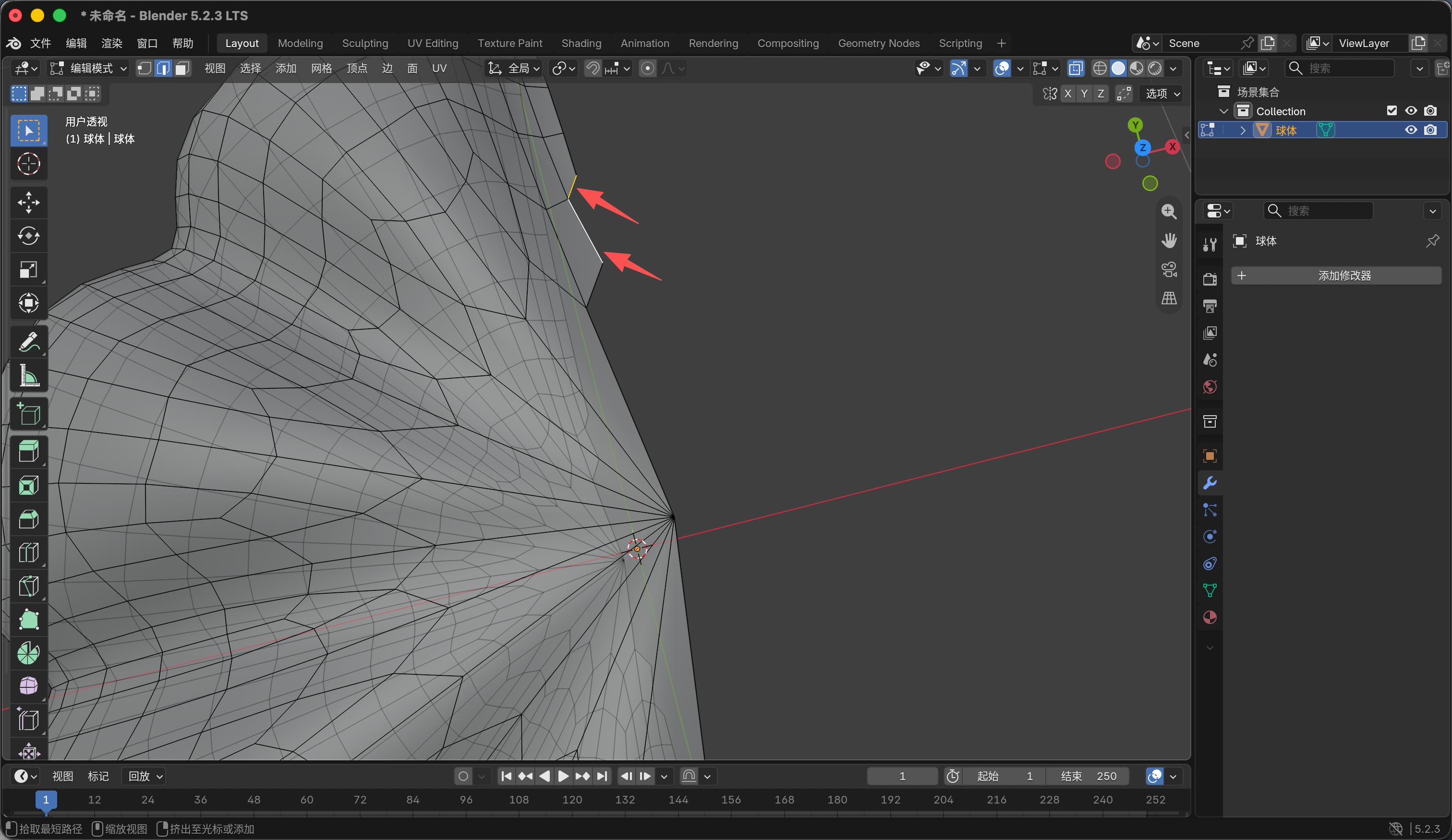Choose the Extrude Region tool
The image size is (1452, 840).
[28, 452]
